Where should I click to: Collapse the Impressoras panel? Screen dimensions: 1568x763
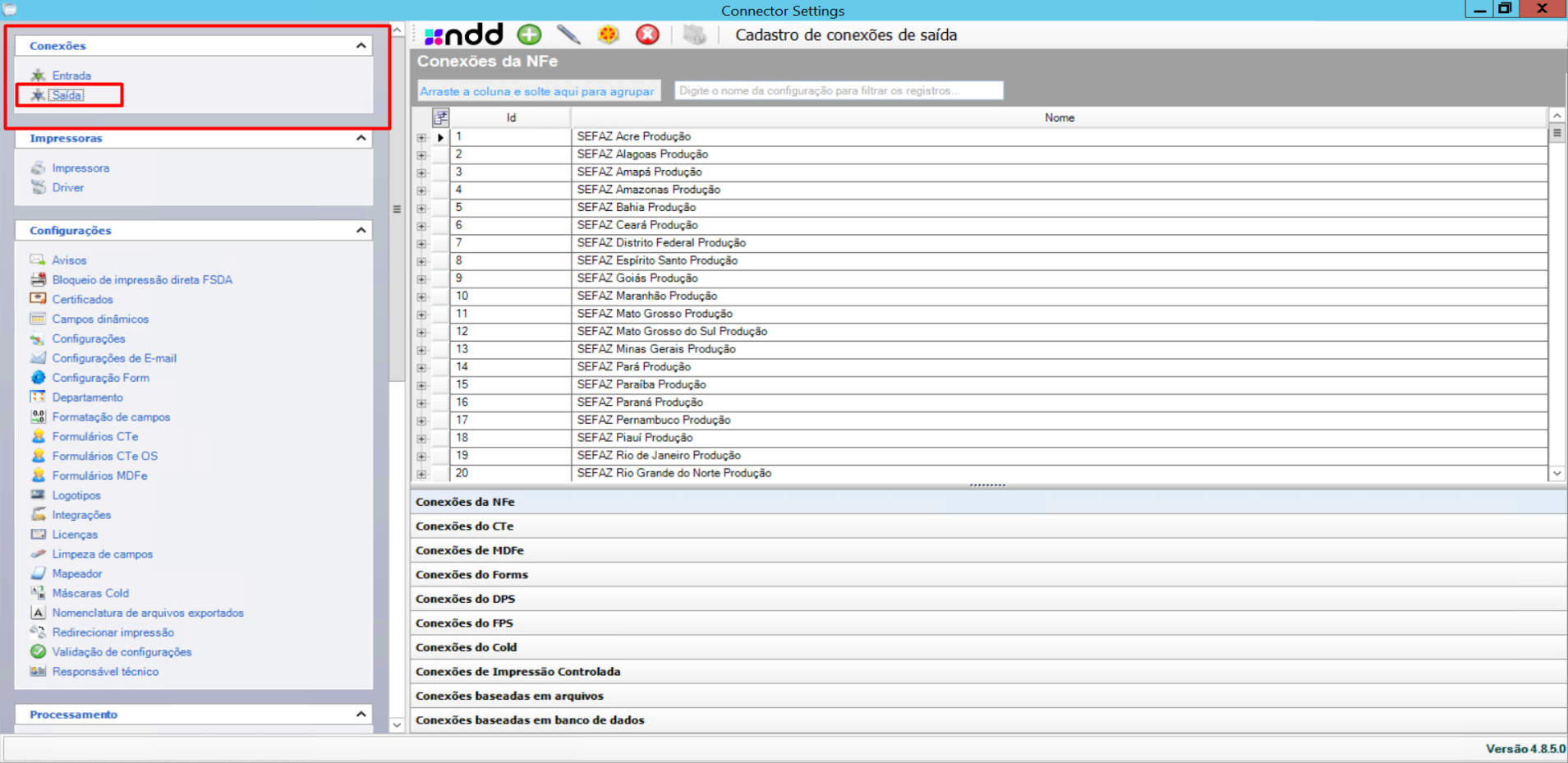[361, 138]
